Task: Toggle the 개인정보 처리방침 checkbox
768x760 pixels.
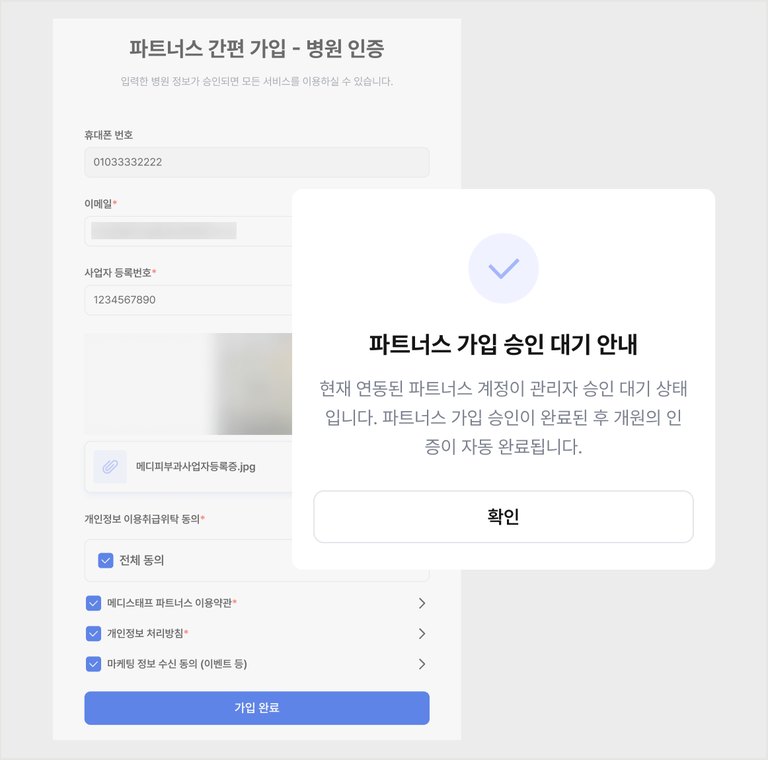Action: point(93,633)
